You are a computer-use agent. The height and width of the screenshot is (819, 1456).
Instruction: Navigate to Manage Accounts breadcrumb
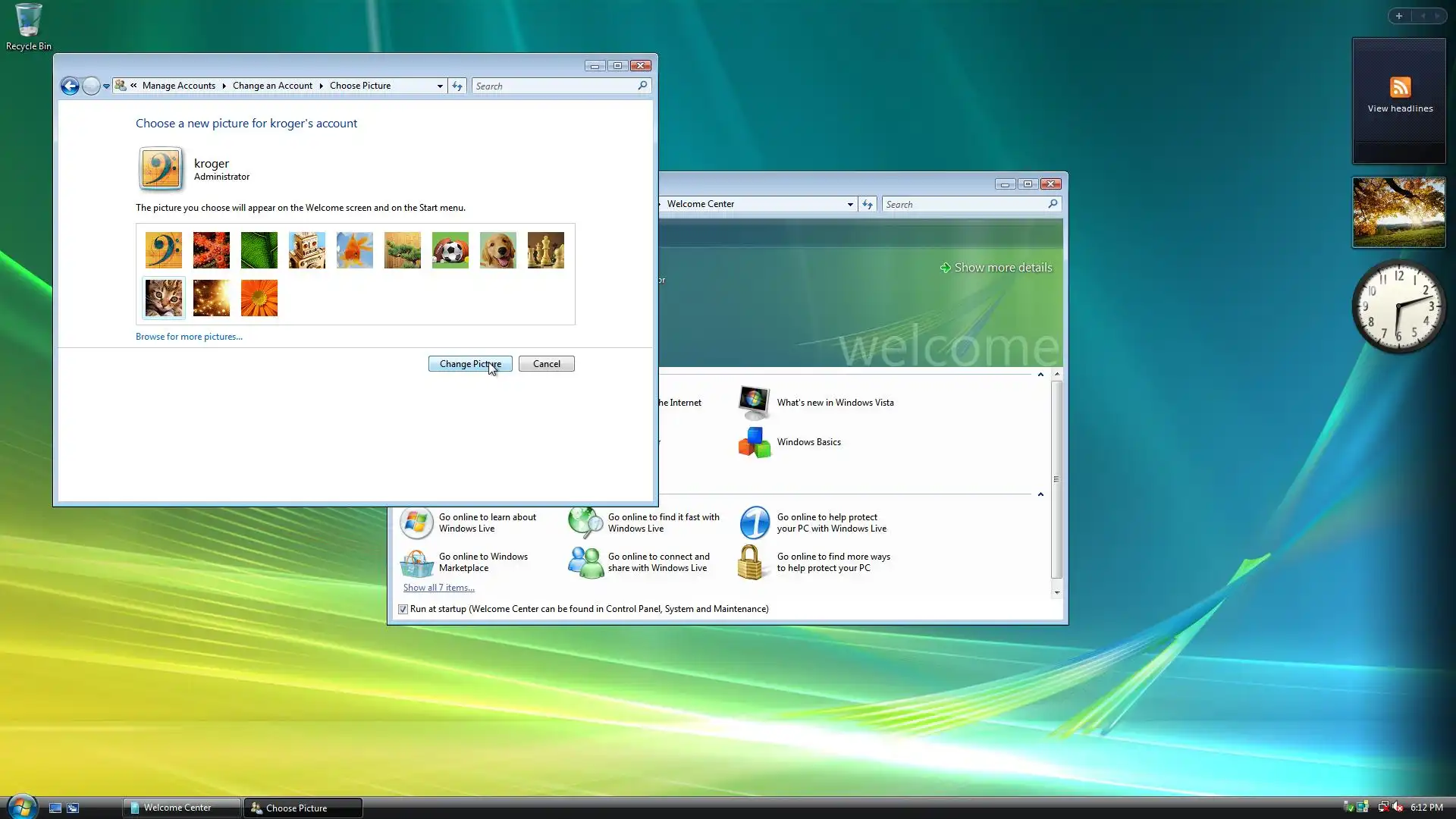coord(178,86)
